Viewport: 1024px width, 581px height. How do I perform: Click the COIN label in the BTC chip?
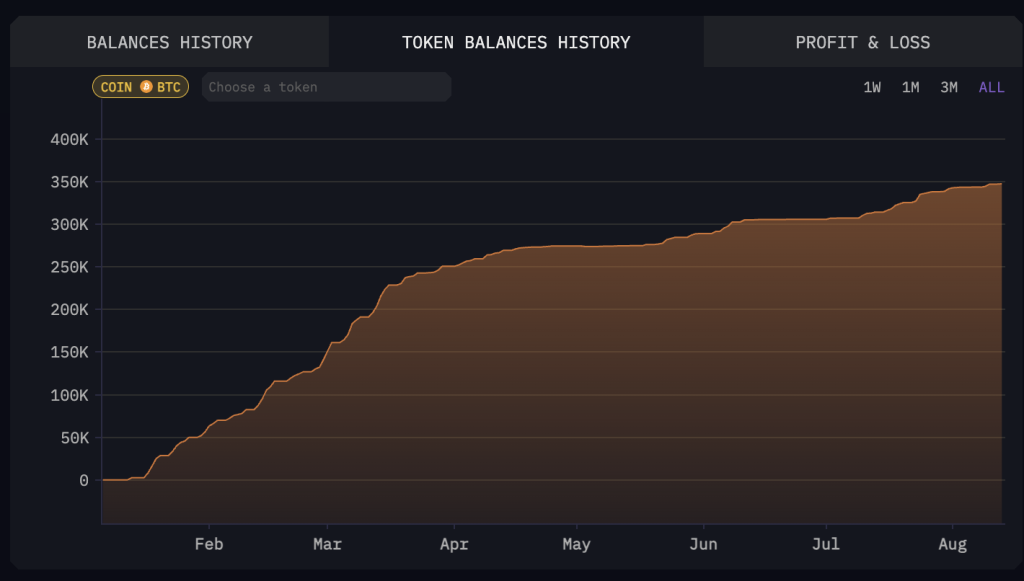click(x=116, y=87)
